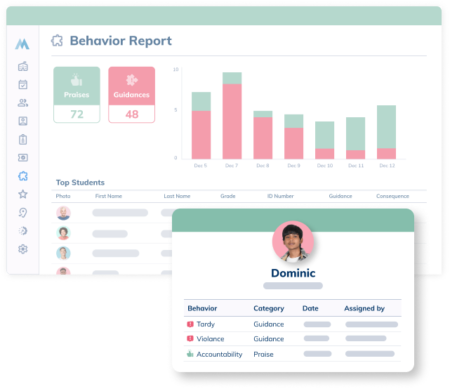The image size is (450, 389).
Task: Click the Praise category in Accountability row
Action: [263, 354]
